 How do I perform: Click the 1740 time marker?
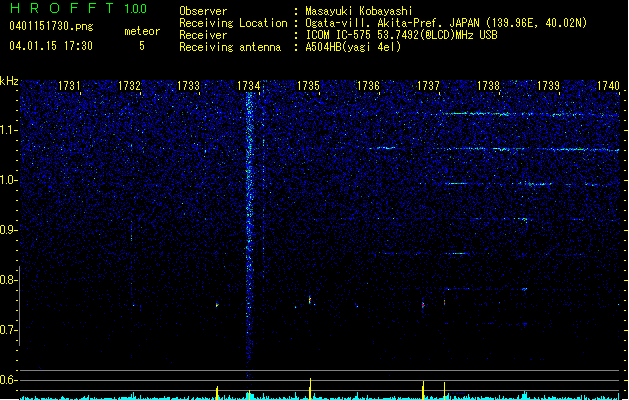coord(608,86)
